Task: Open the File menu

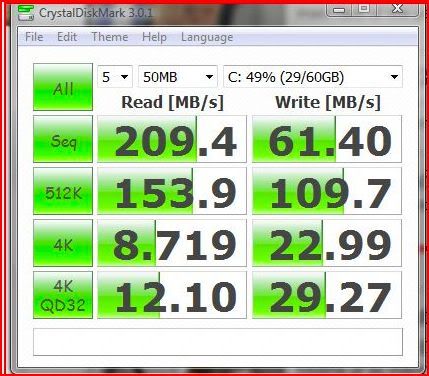Action: 34,37
